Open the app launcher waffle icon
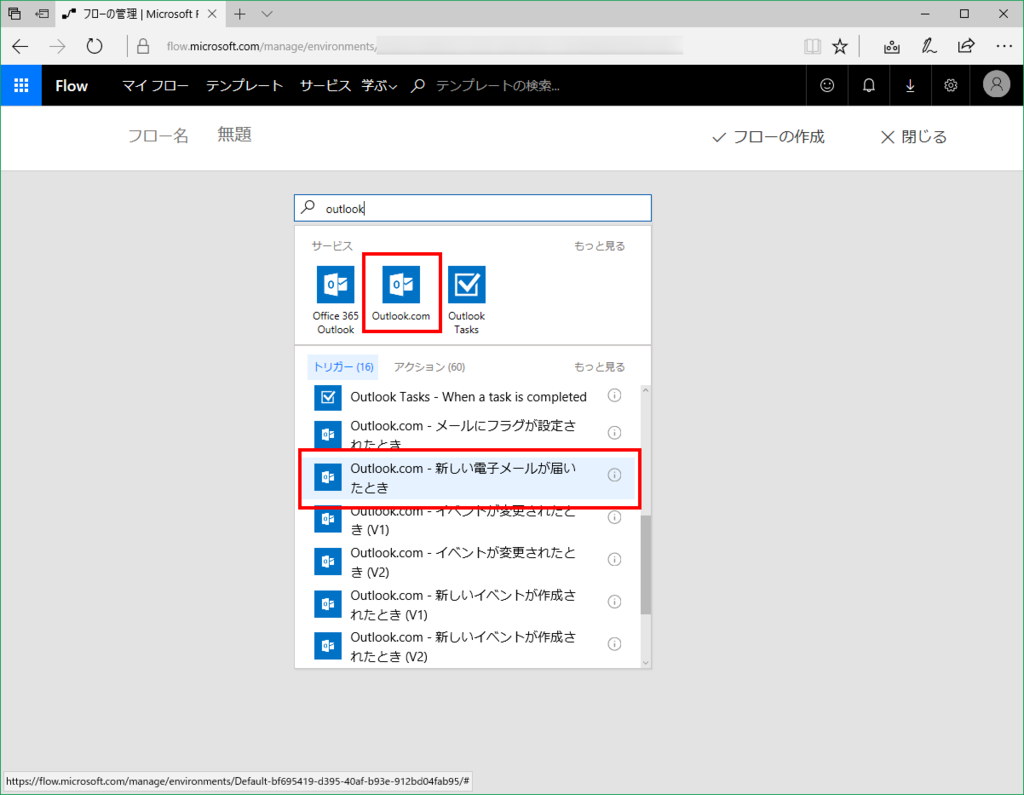The height and width of the screenshot is (795, 1024). click(x=21, y=86)
